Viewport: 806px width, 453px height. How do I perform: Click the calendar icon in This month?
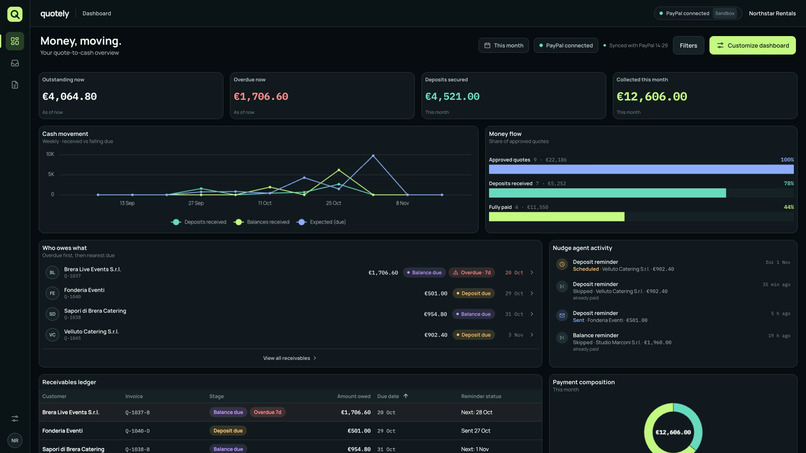coord(487,45)
